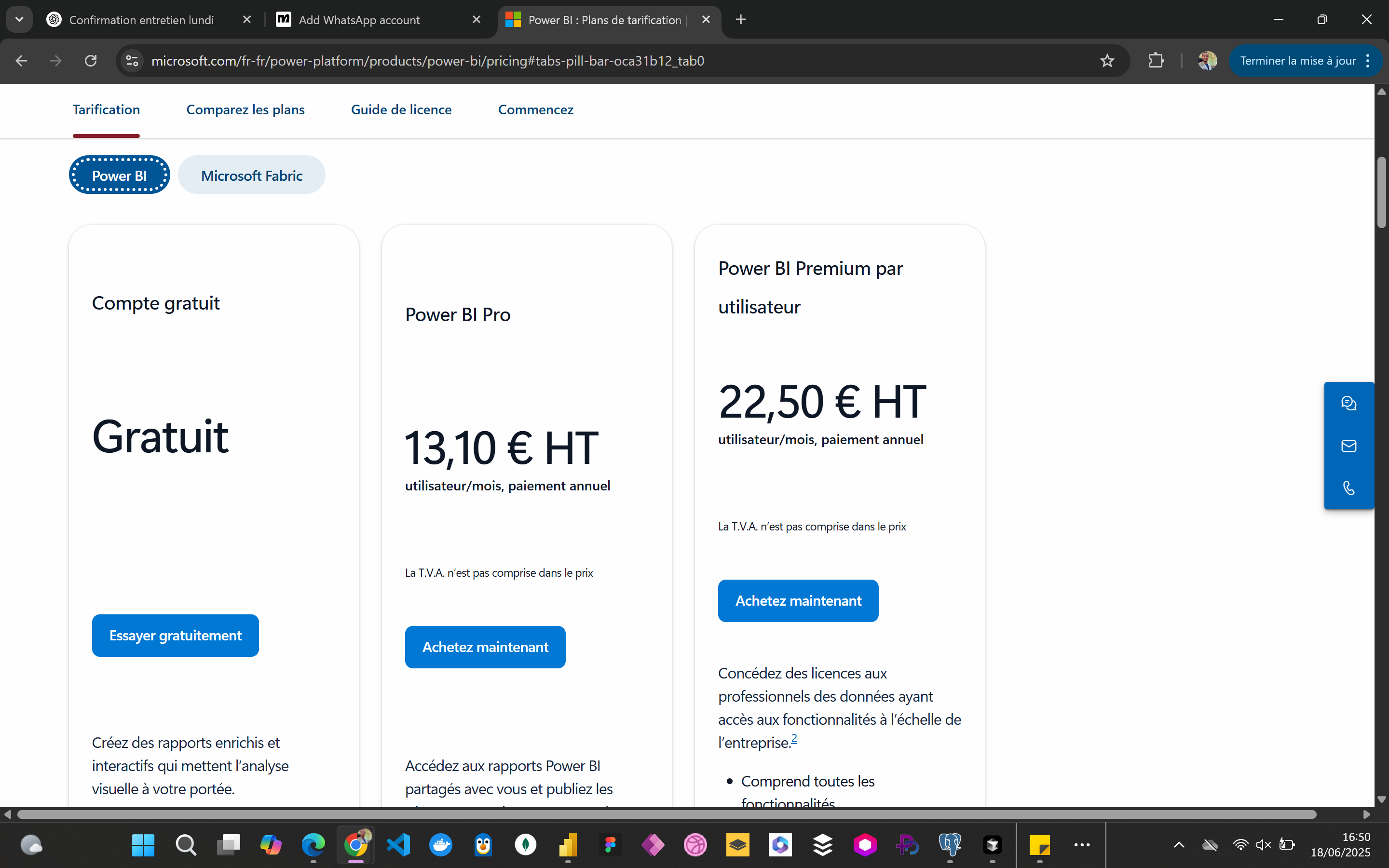Image resolution: width=1389 pixels, height=868 pixels.
Task: Open Sticky Notes from taskbar
Action: click(x=1039, y=844)
